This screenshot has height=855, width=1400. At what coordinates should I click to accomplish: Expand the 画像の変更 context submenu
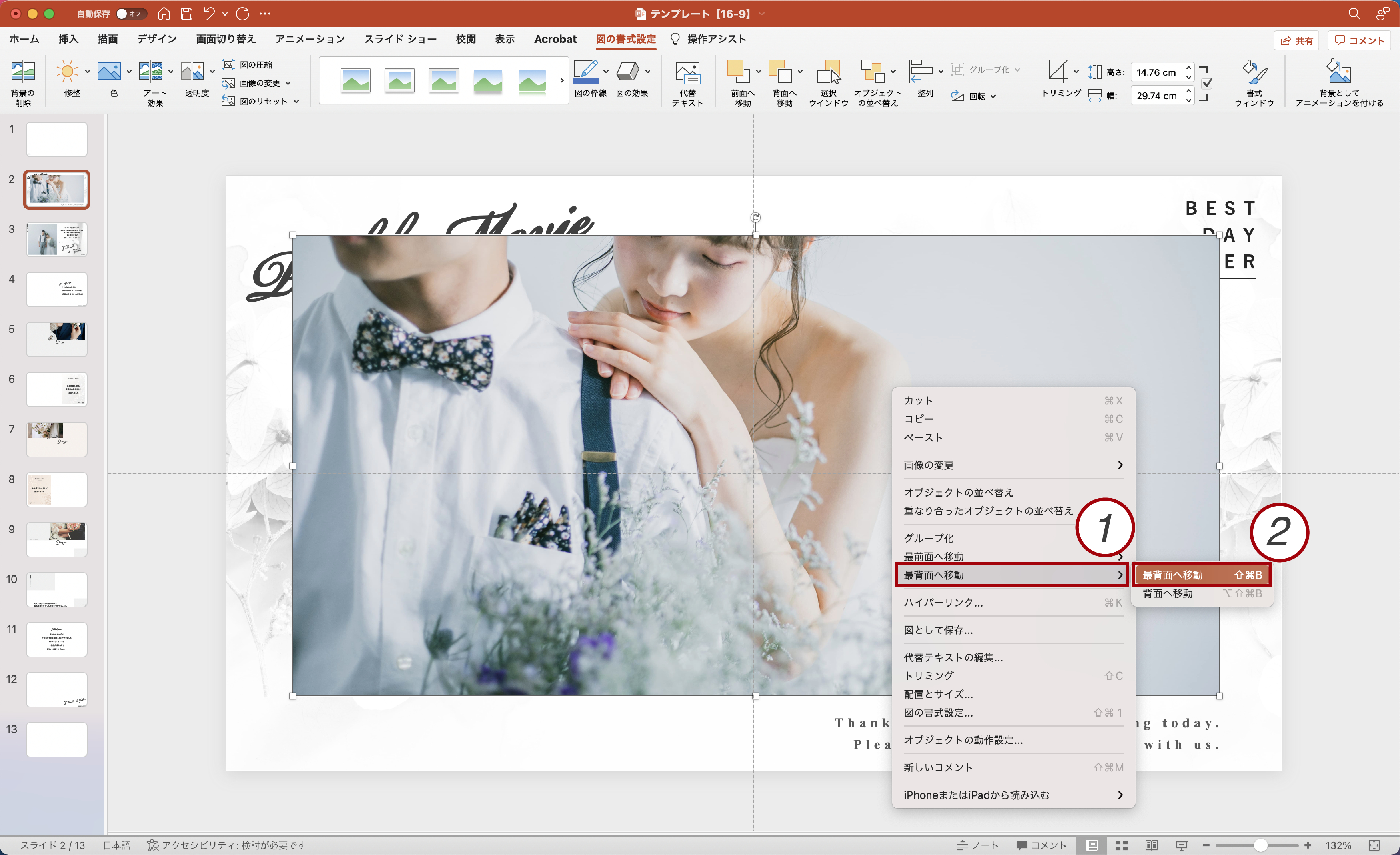click(x=1013, y=465)
